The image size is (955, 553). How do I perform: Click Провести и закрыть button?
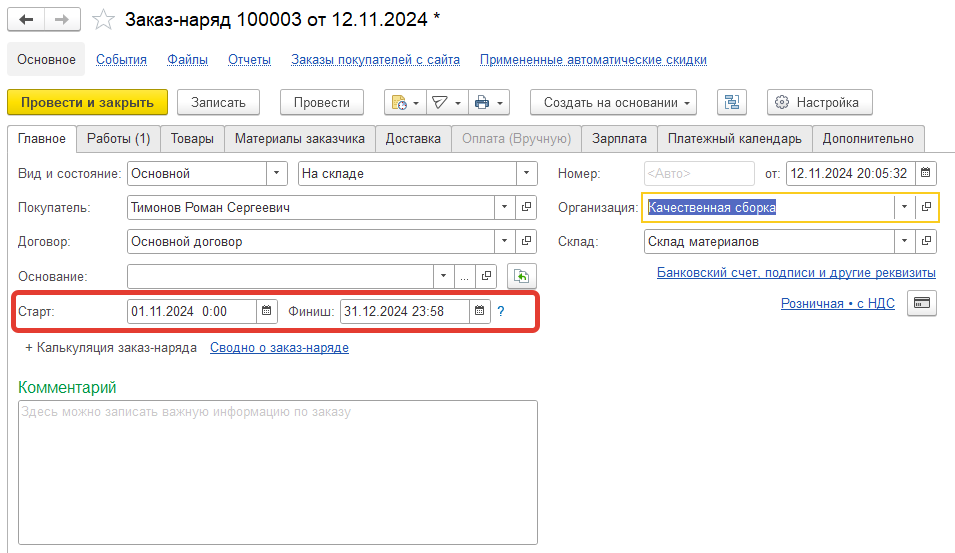point(87,102)
